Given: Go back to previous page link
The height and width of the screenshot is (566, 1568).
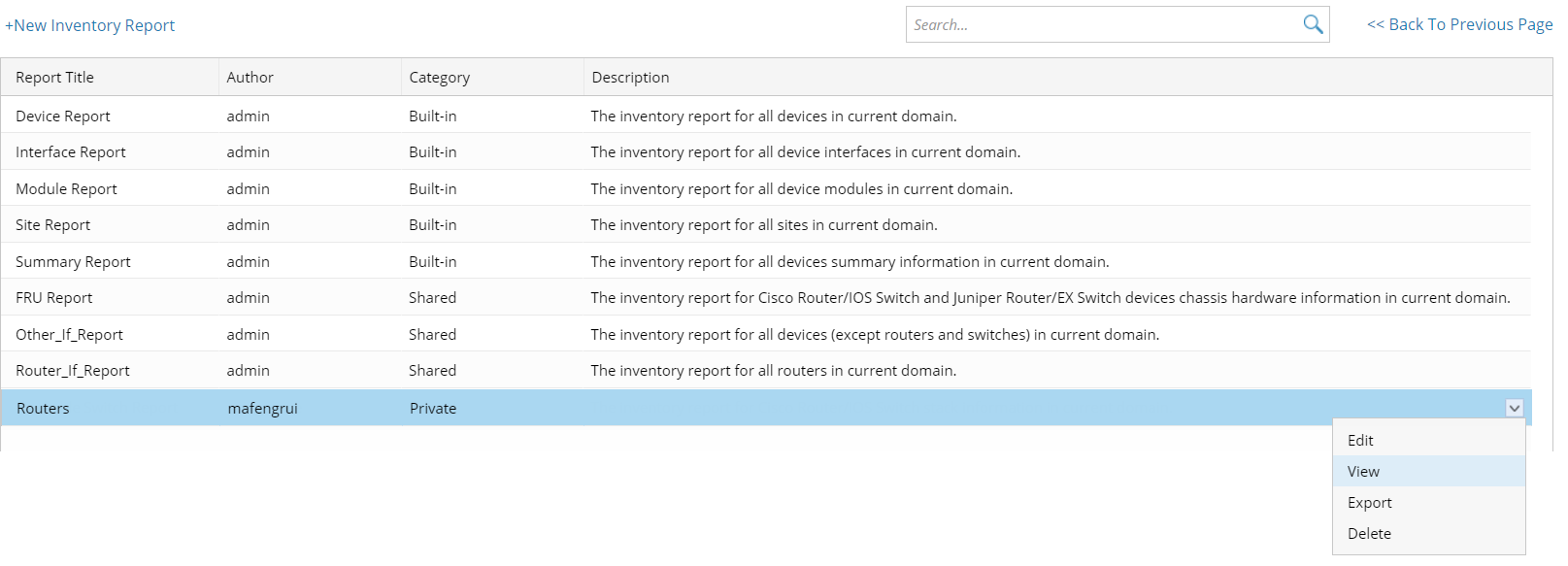Looking at the screenshot, I should [x=1459, y=24].
